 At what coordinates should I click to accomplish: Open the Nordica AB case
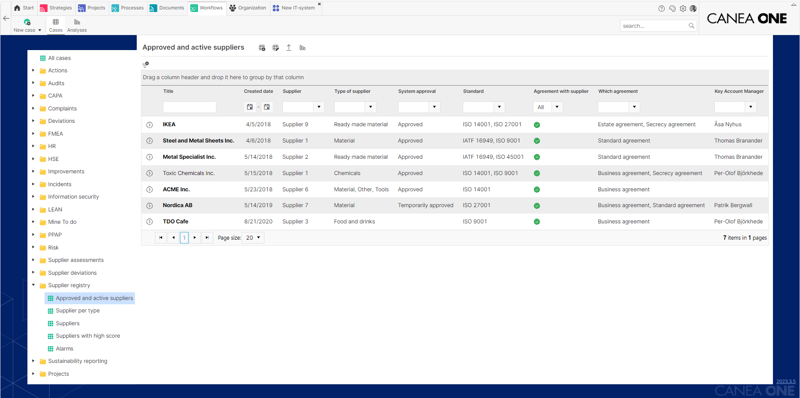click(x=178, y=205)
